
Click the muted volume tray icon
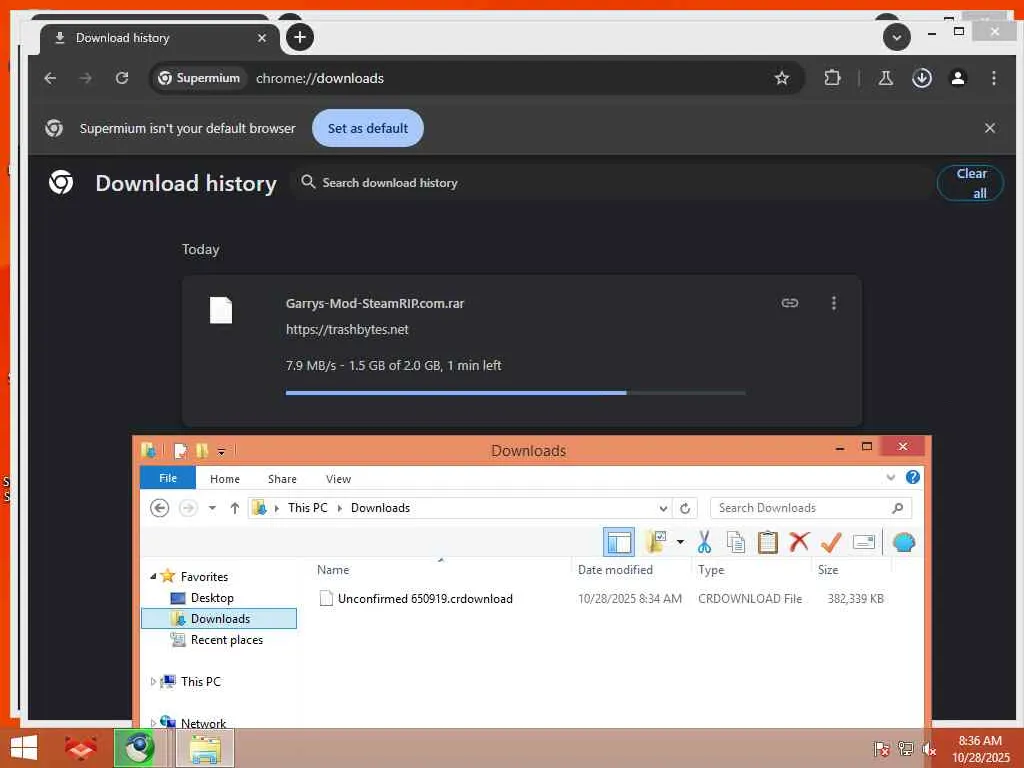[x=929, y=749]
